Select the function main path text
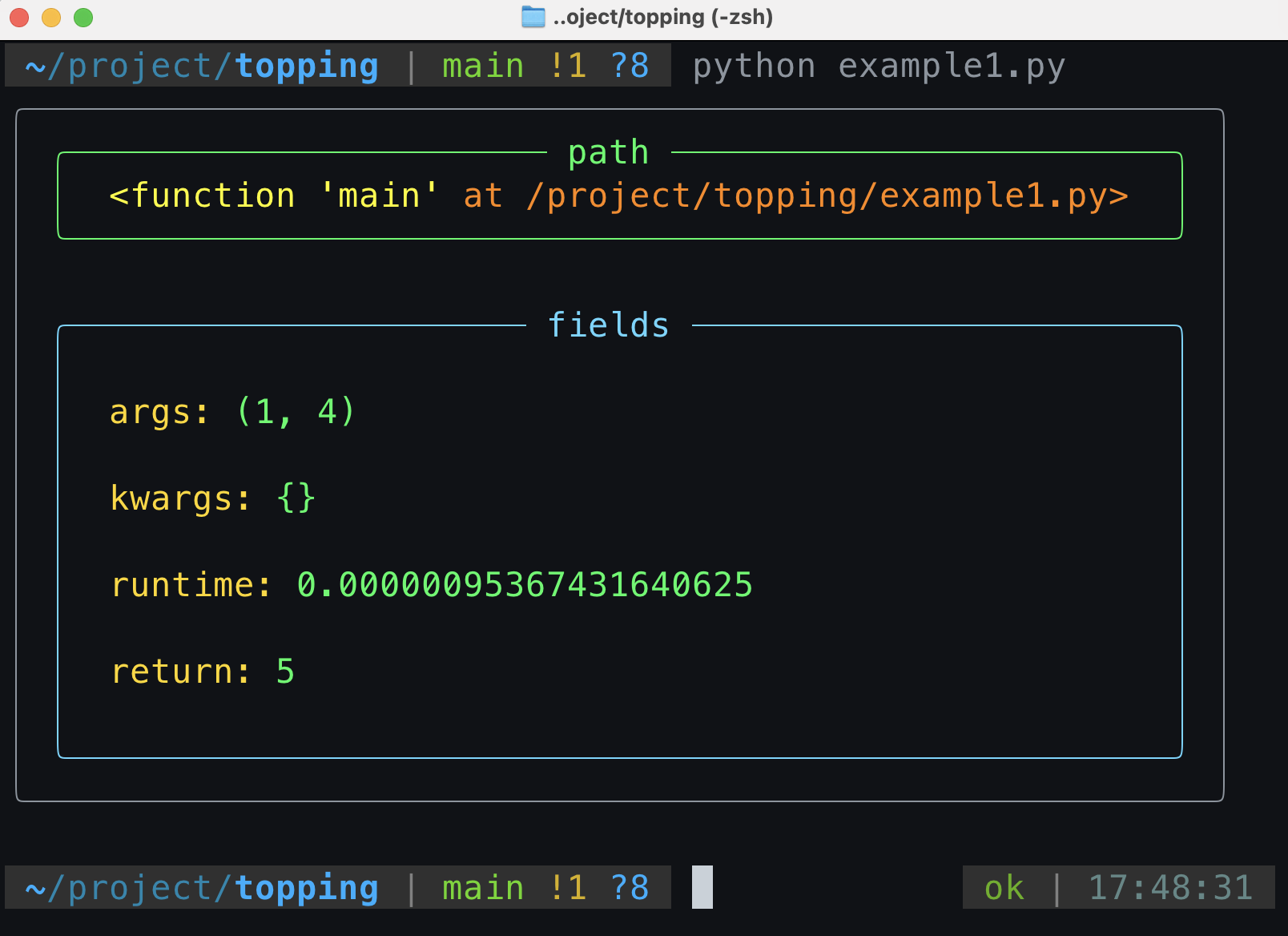Viewport: 1288px width, 936px height. tap(617, 195)
